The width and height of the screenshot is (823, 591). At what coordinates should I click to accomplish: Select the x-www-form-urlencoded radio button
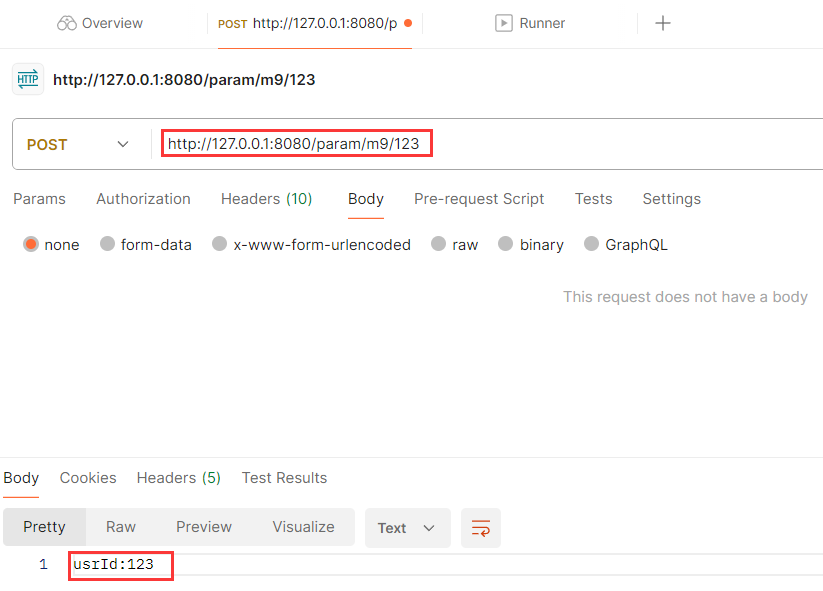click(219, 244)
